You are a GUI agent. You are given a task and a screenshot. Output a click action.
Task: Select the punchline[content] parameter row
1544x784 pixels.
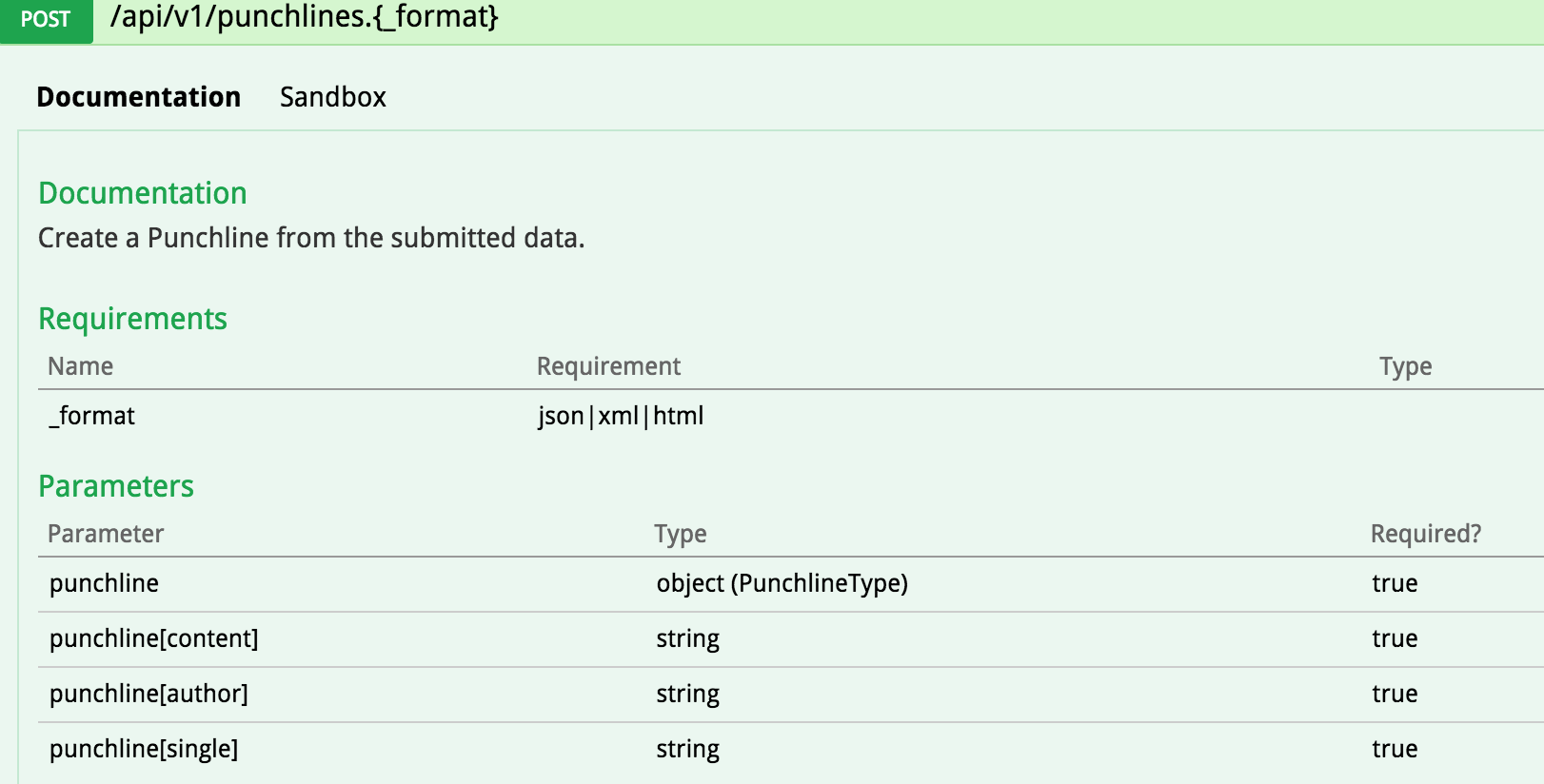point(154,638)
